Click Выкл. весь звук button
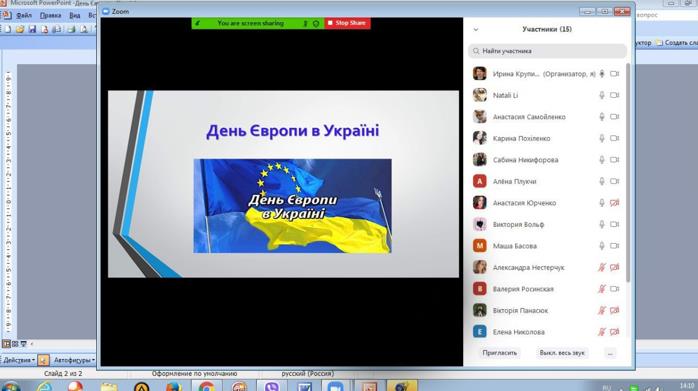 [562, 353]
